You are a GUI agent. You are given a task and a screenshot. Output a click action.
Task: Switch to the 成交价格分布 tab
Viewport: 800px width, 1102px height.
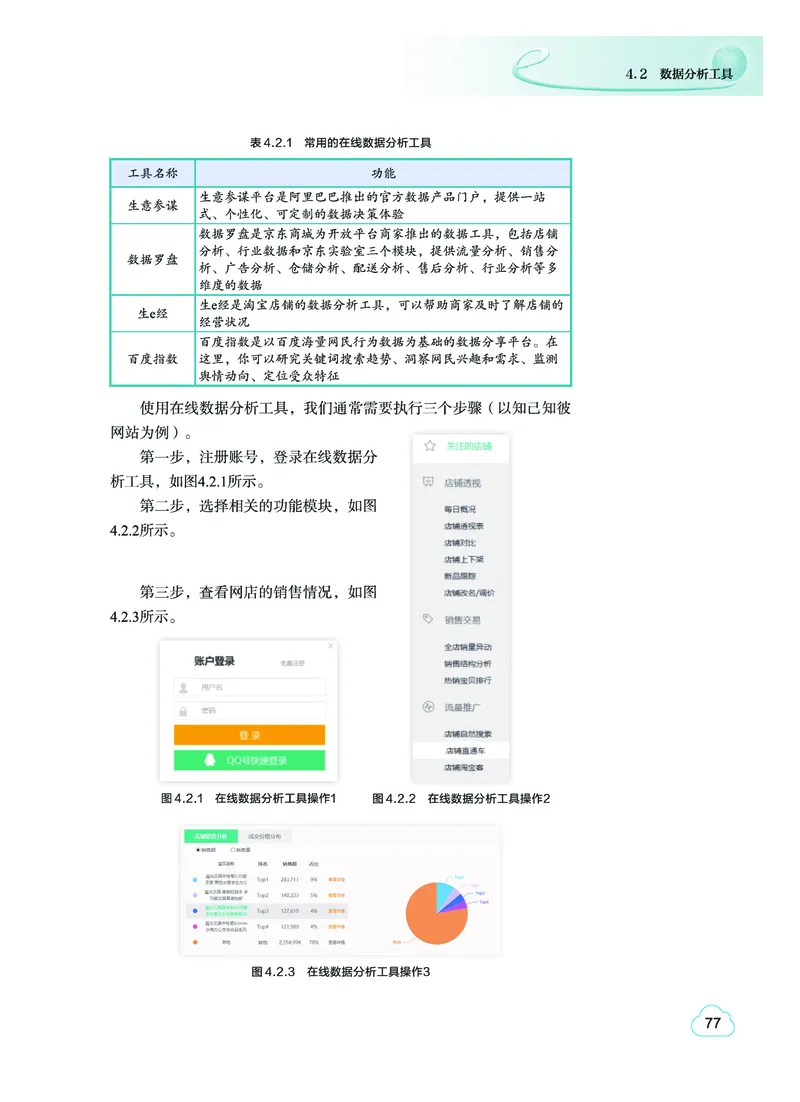[x=265, y=836]
